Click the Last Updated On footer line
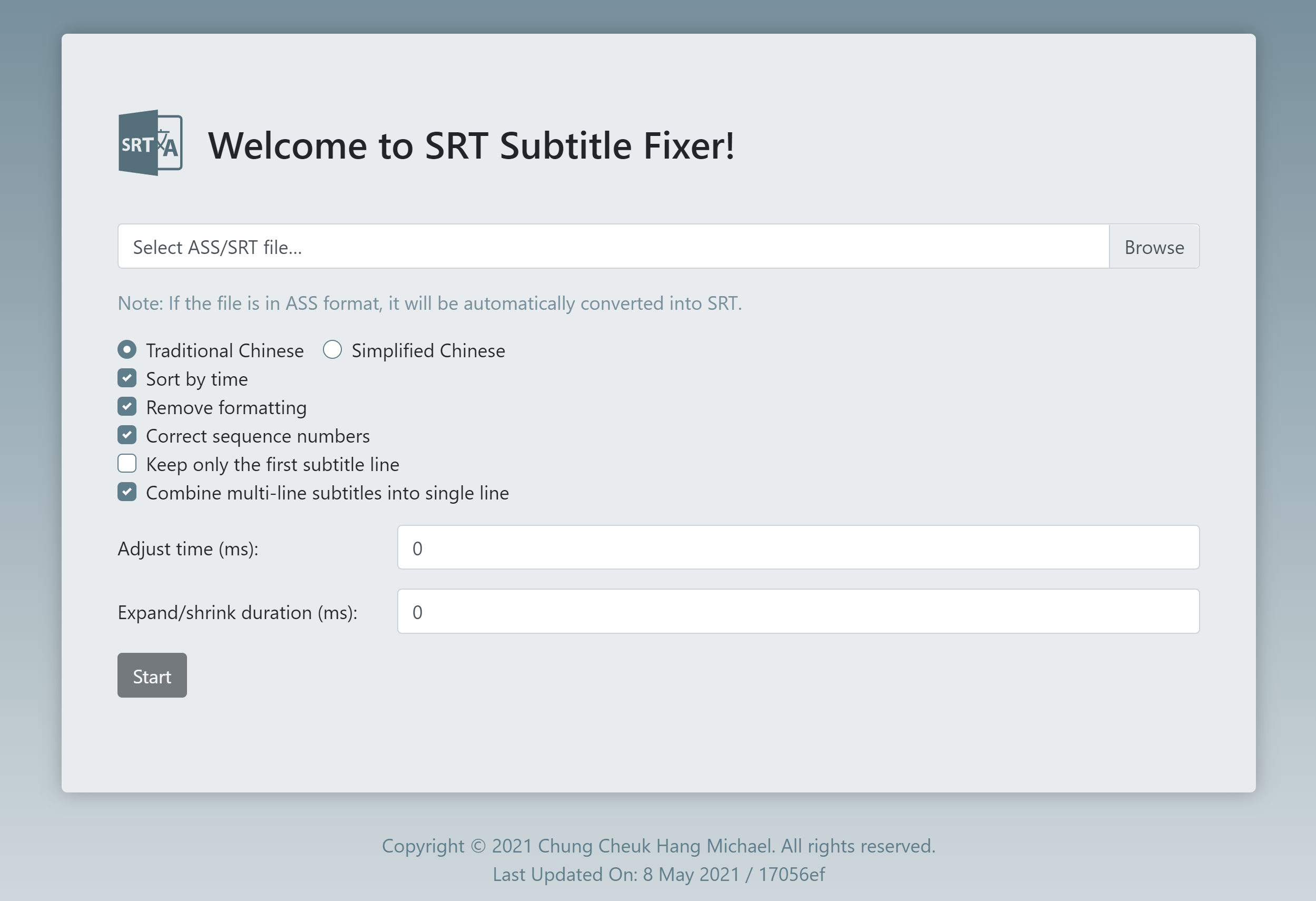Viewport: 1316px width, 901px height. [659, 874]
